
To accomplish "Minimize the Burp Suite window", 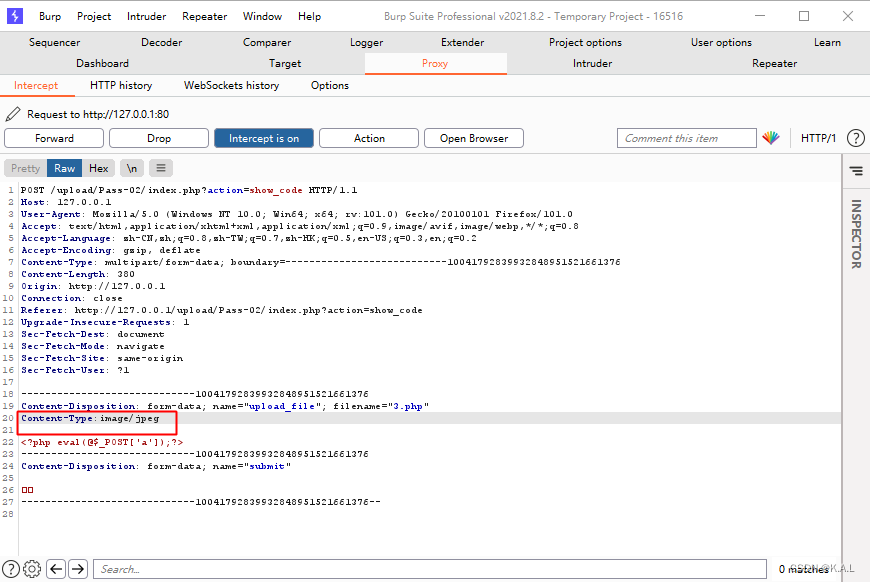I will (x=760, y=16).
